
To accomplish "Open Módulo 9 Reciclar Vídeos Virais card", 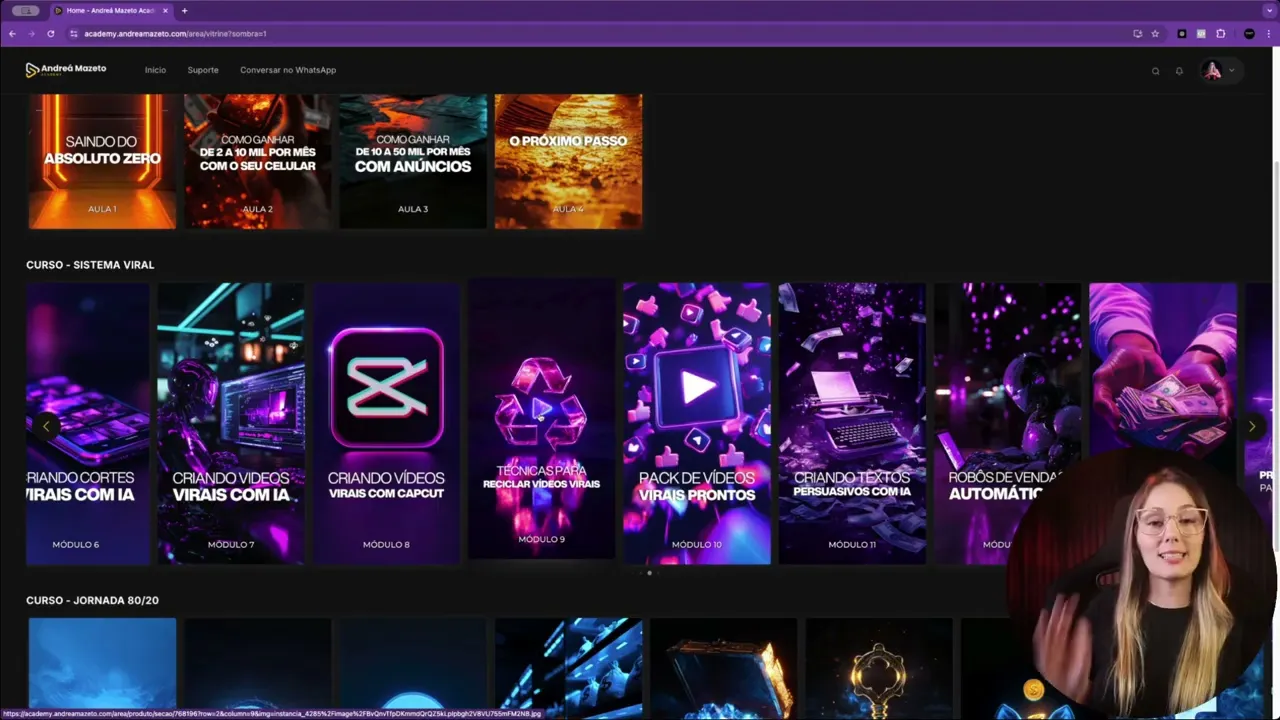I will [541, 420].
